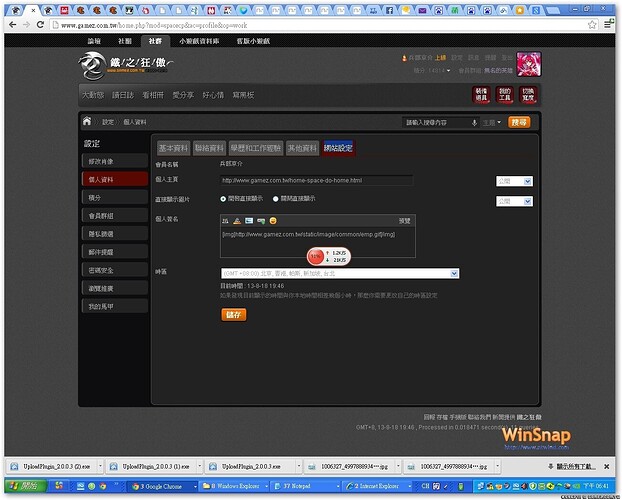Click 預覽 in signature editor
This screenshot has width=622, height=500.
[x=404, y=221]
